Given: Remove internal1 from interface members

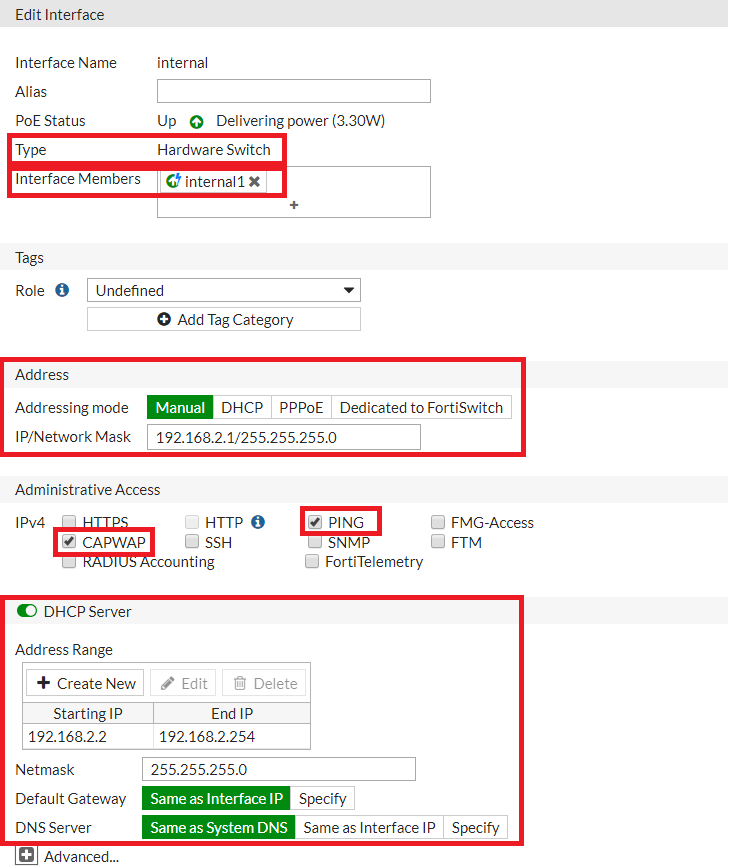Looking at the screenshot, I should 254,182.
